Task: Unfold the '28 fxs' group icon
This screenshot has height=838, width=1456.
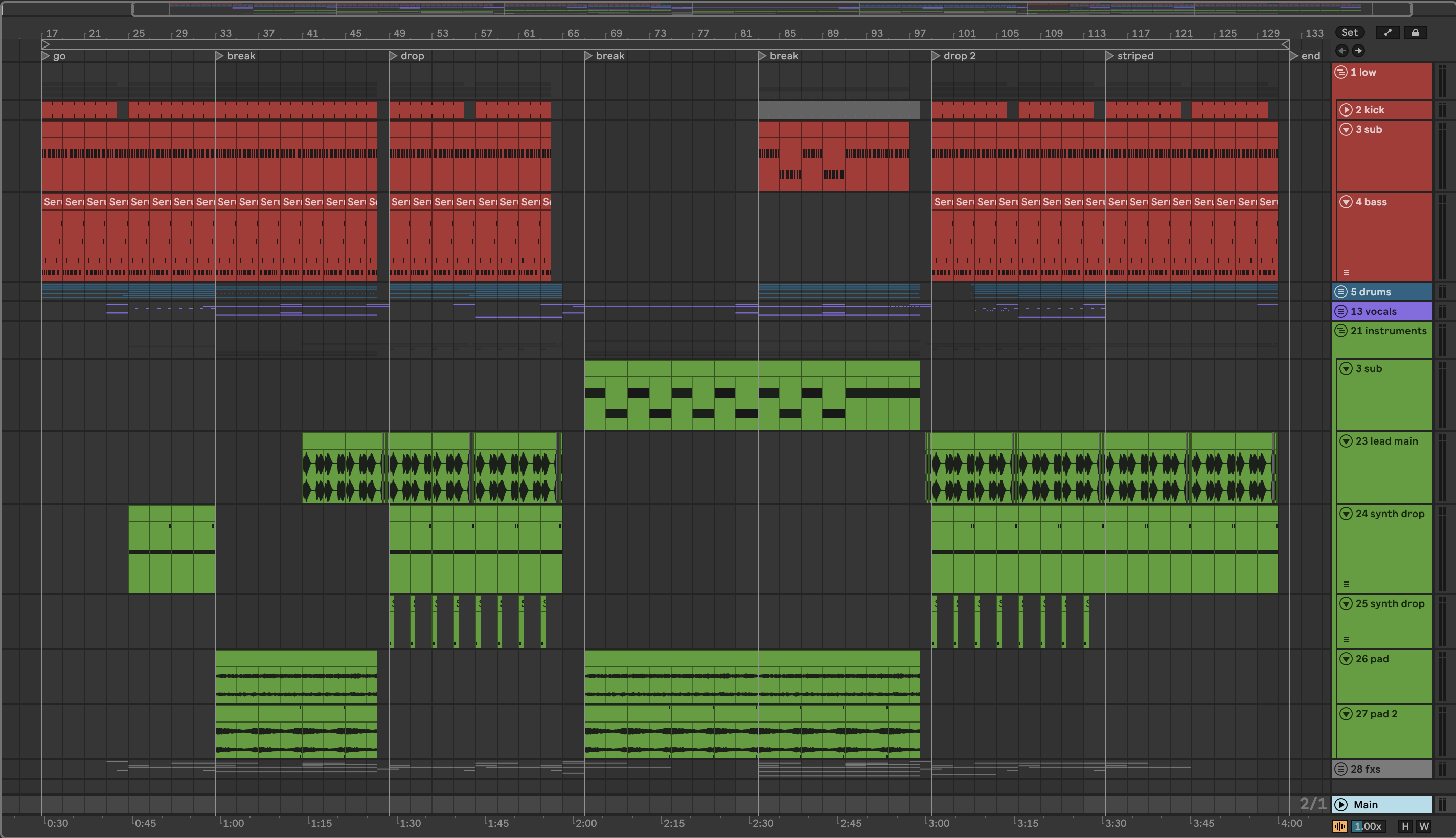Action: point(1341,769)
